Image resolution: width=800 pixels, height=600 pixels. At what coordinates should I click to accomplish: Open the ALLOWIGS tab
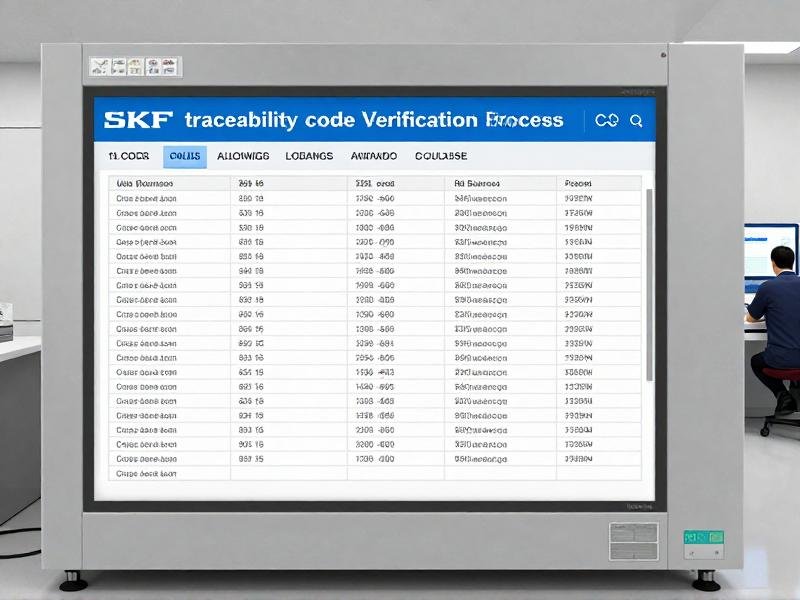click(243, 156)
